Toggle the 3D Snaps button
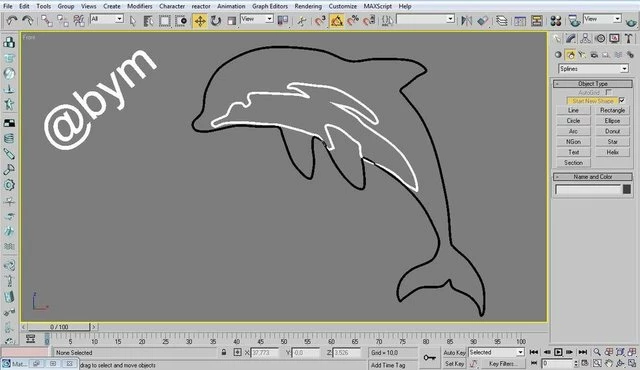Viewport: 640px width, 370px height. tap(320, 20)
